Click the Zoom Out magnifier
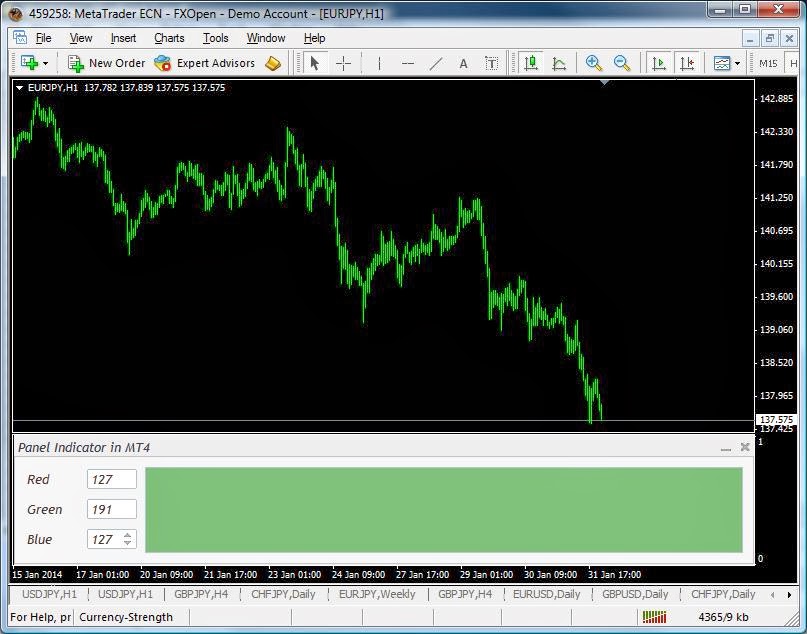 tap(622, 63)
